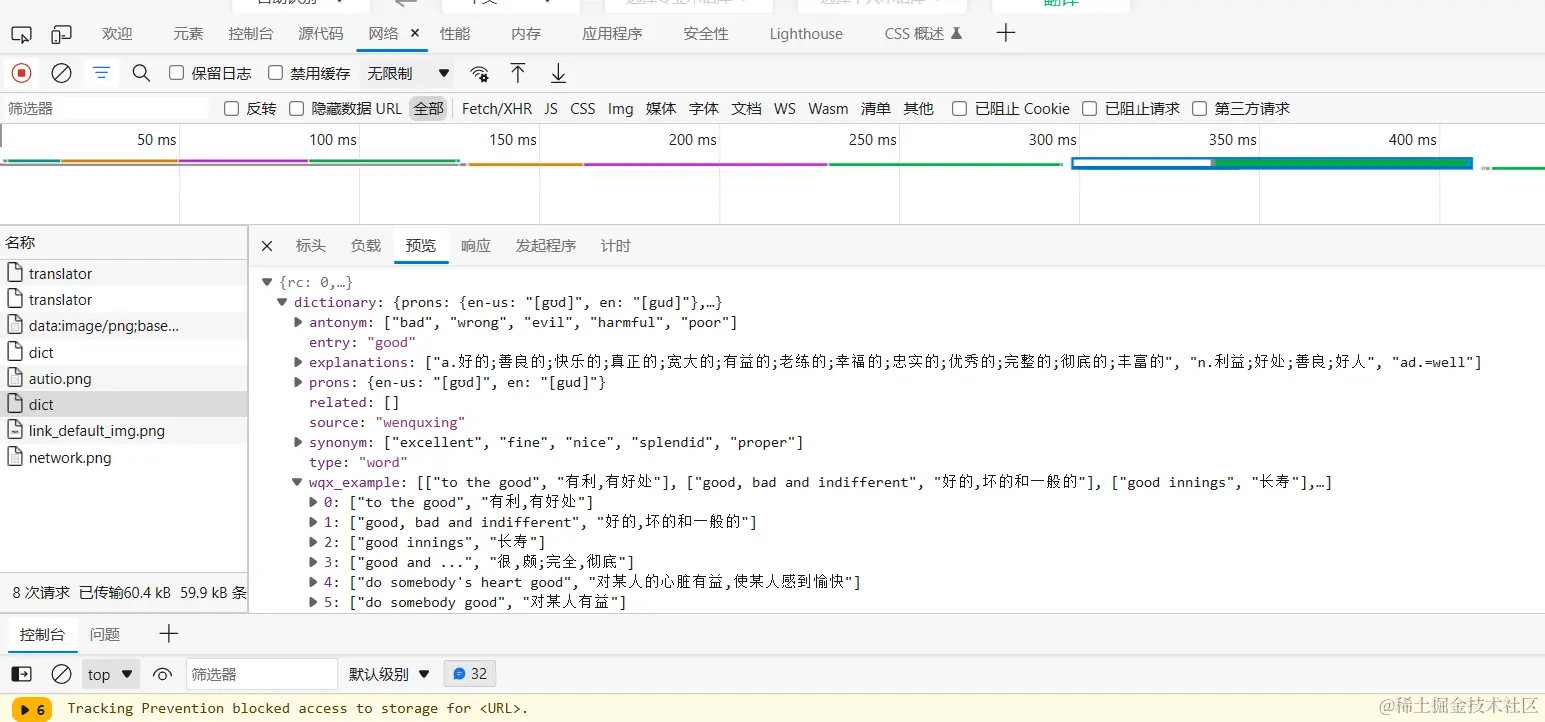1545x722 pixels.
Task: Filter requests by Fetch/XHR
Action: (497, 109)
